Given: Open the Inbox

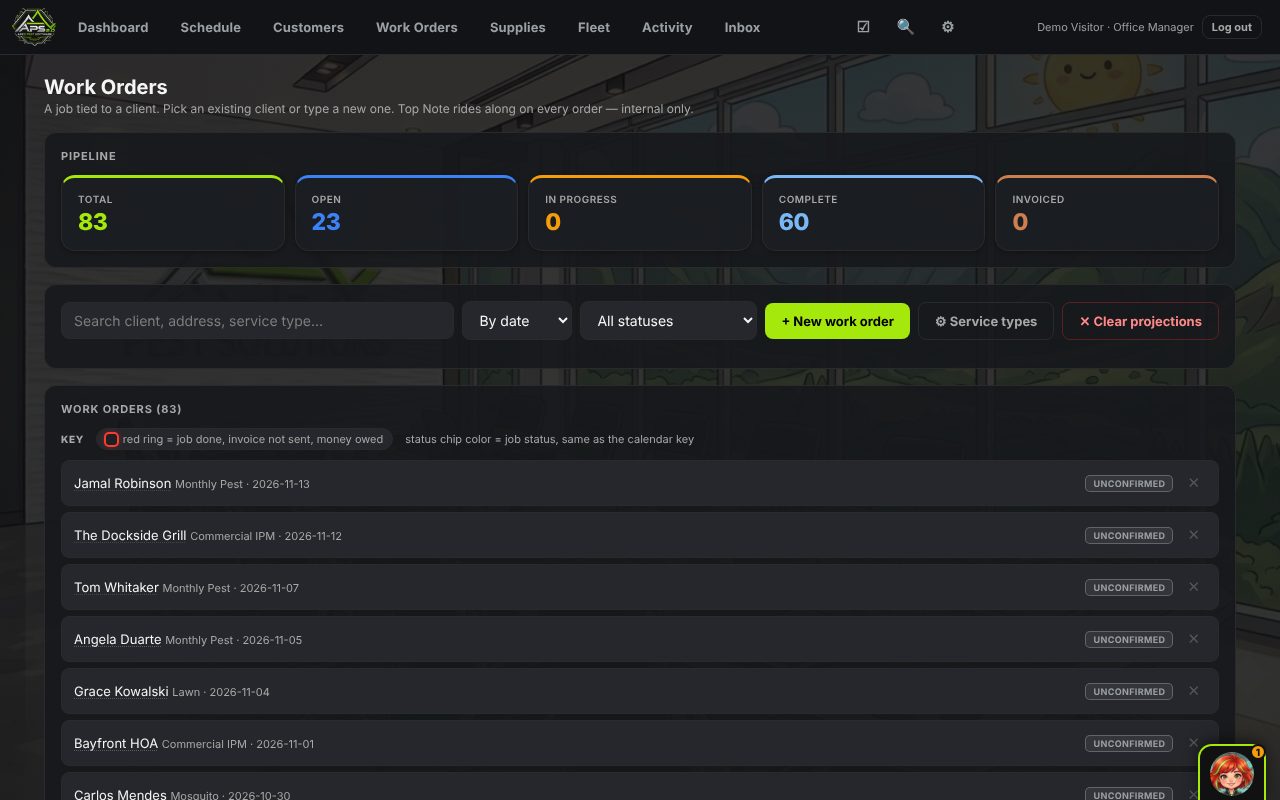Looking at the screenshot, I should pyautogui.click(x=742, y=27).
